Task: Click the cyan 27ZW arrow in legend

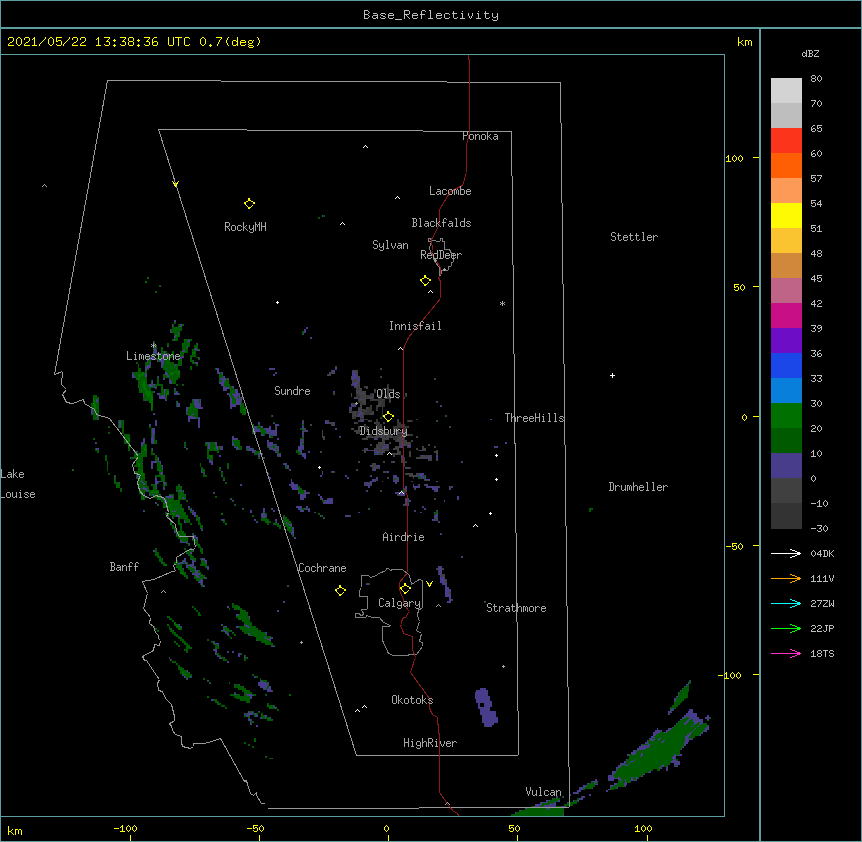Action: [786, 603]
